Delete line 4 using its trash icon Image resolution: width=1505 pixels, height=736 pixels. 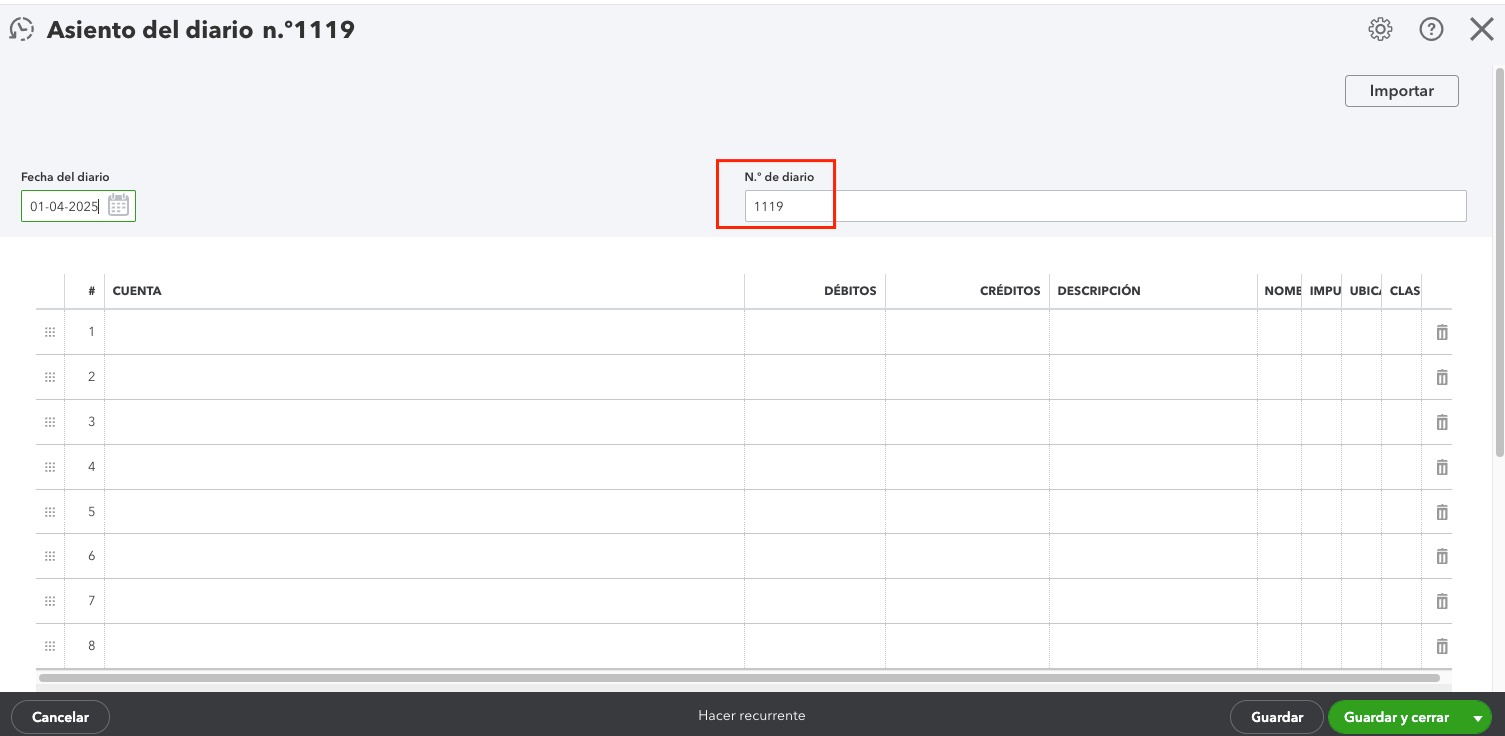1441,466
